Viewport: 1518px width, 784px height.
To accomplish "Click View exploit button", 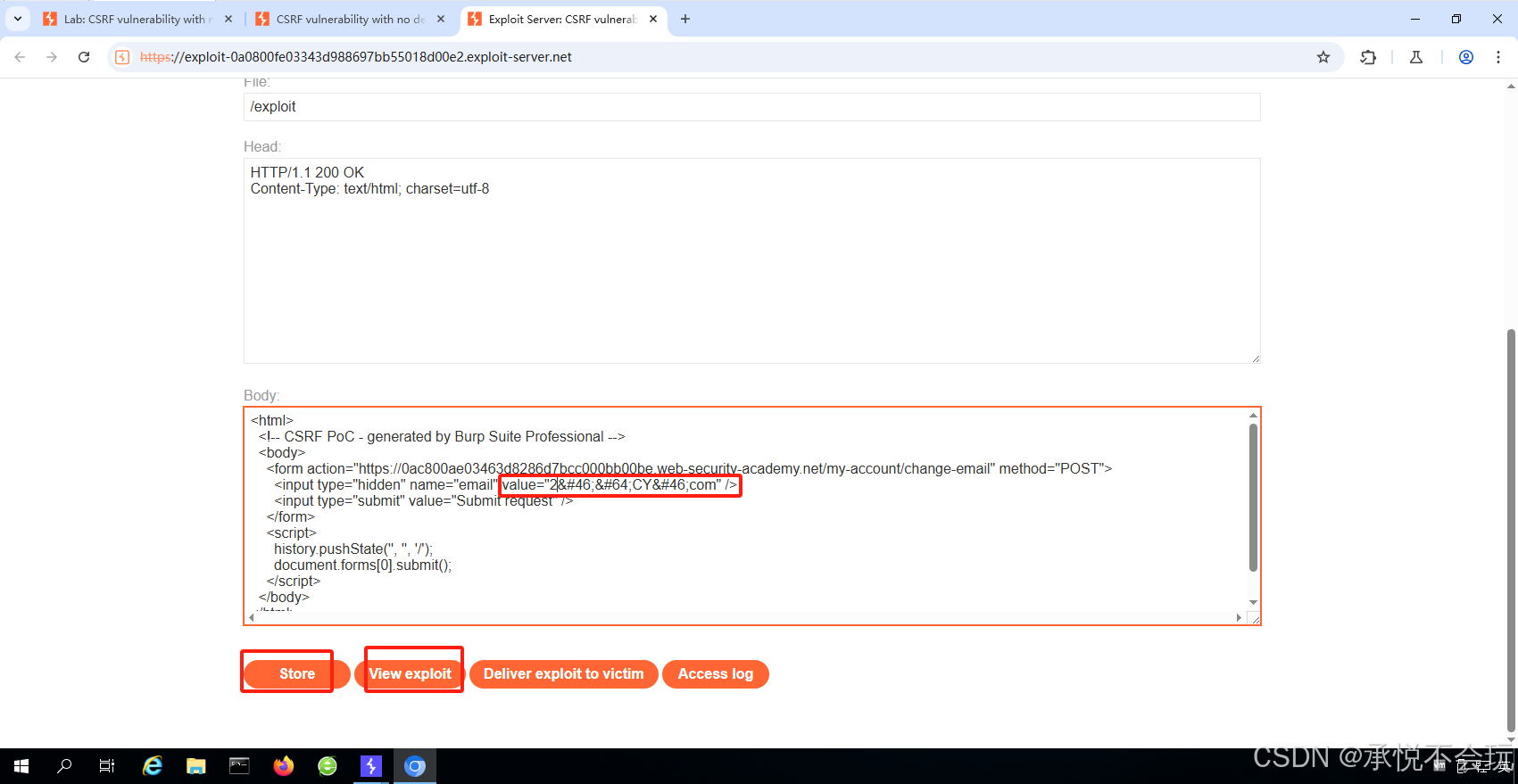I will point(410,674).
